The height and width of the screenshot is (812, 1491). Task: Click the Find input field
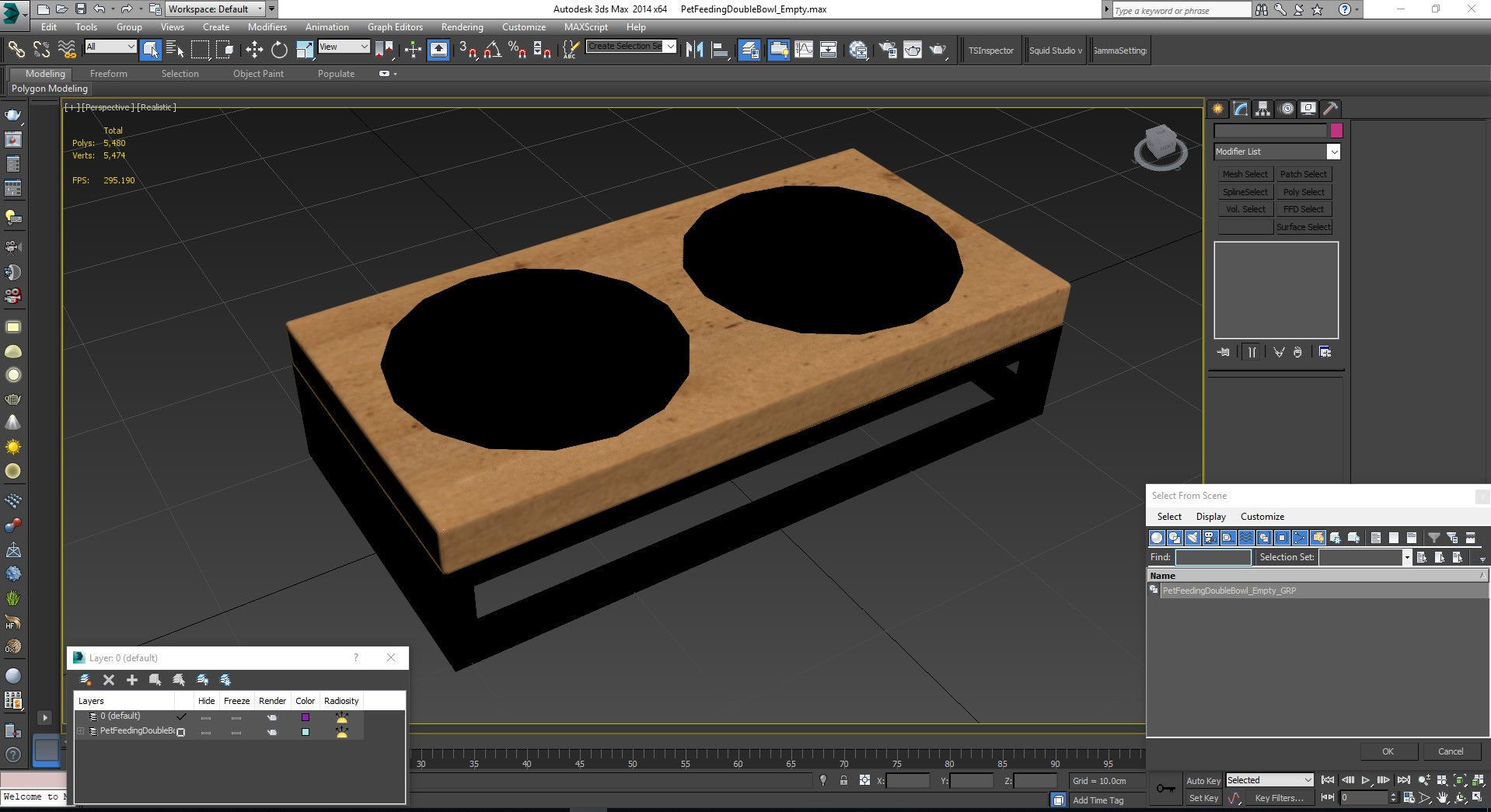pyautogui.click(x=1213, y=557)
